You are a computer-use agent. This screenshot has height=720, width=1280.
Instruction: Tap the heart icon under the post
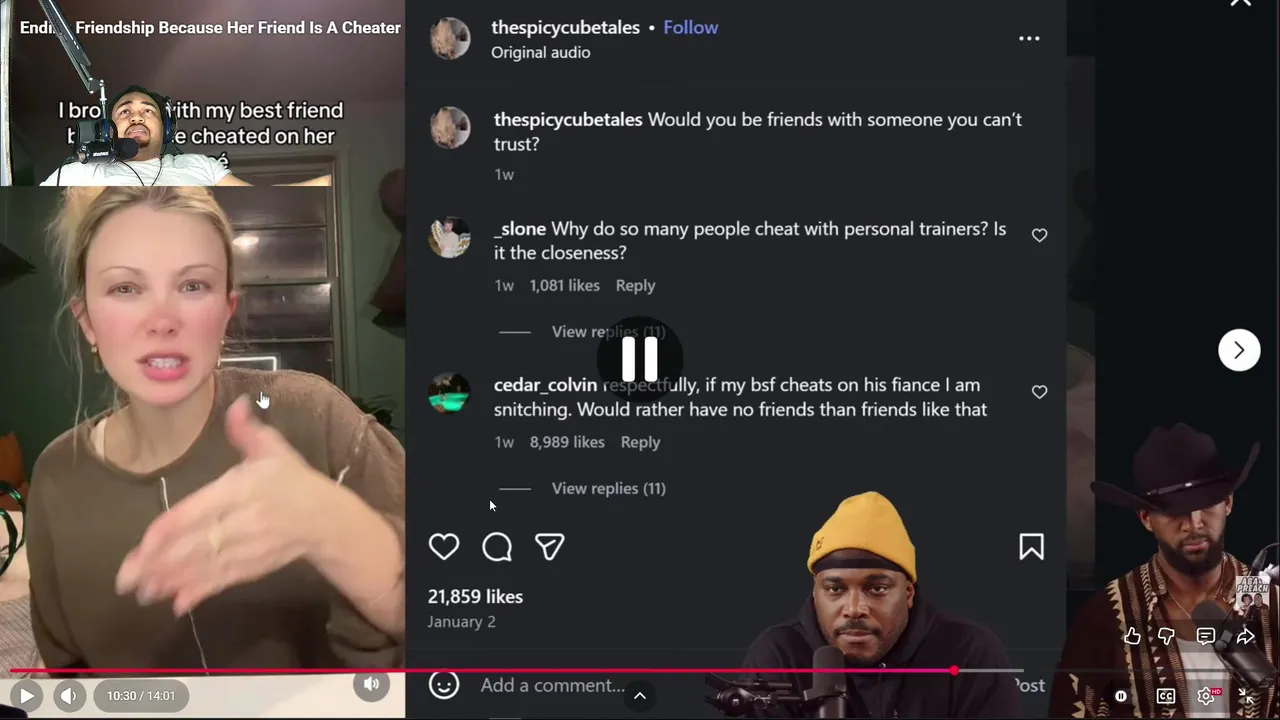point(444,547)
